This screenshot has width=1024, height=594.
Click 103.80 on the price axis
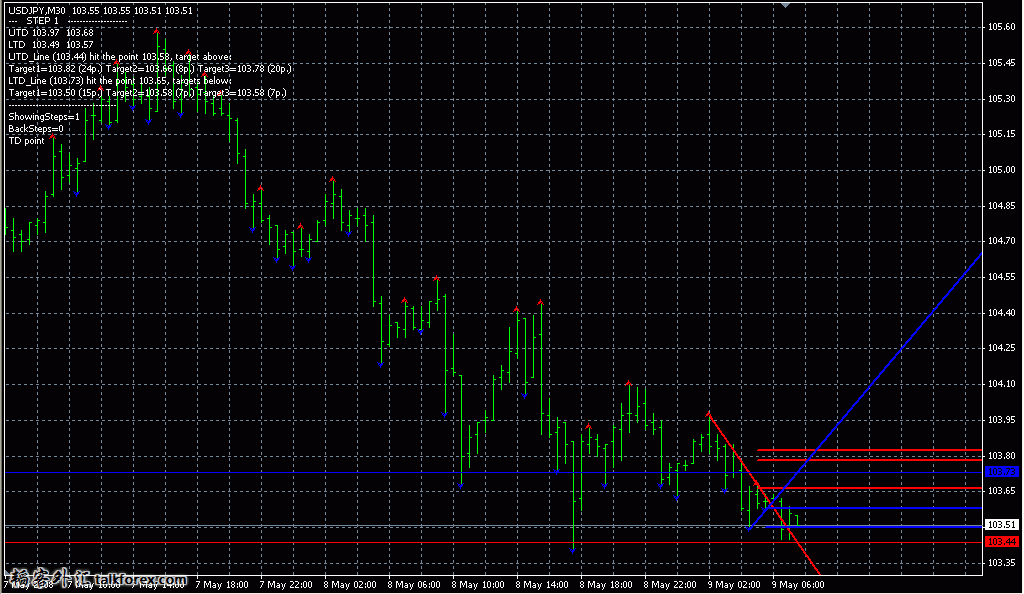1002,456
